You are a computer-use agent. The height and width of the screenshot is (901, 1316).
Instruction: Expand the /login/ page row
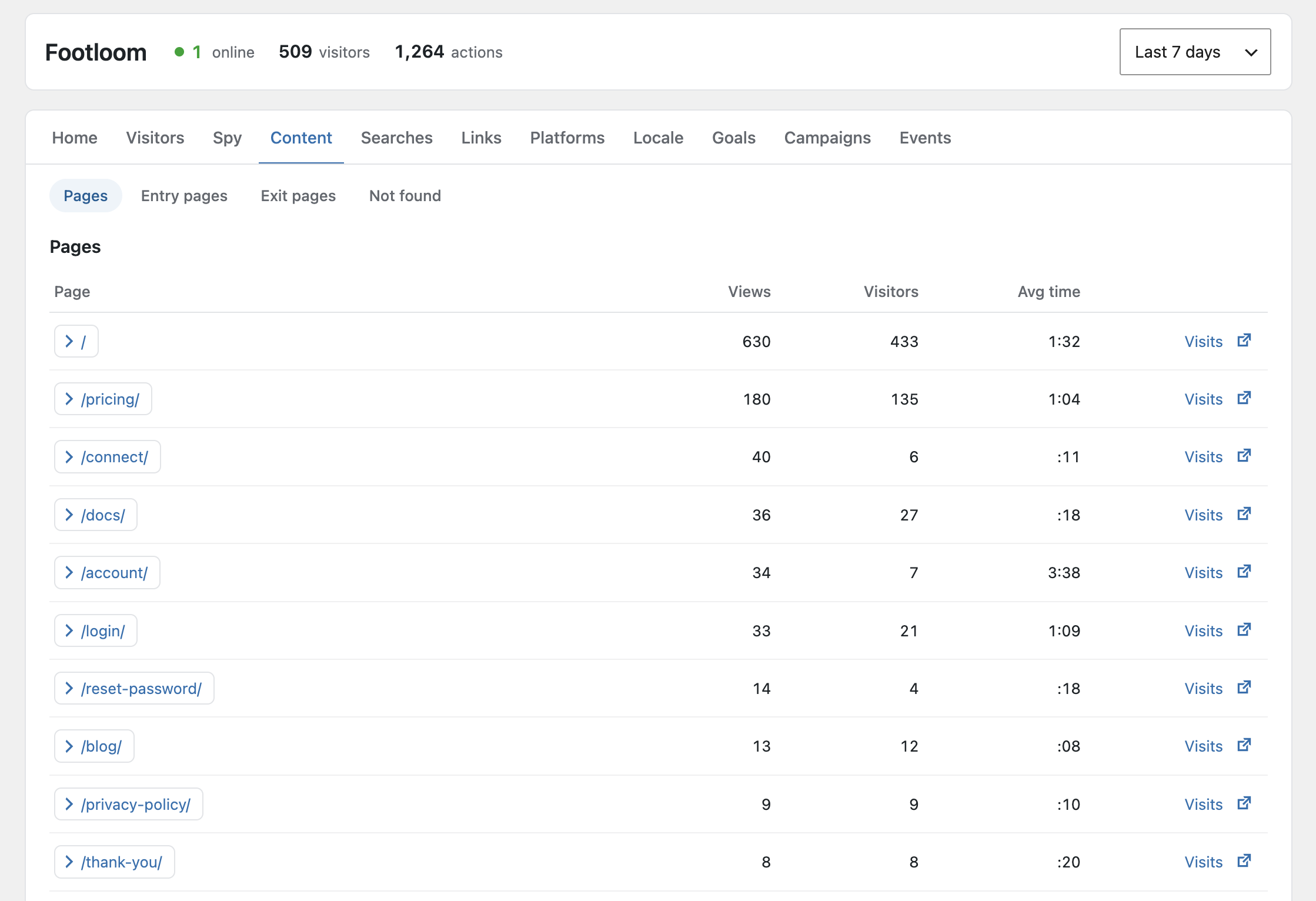pos(96,631)
